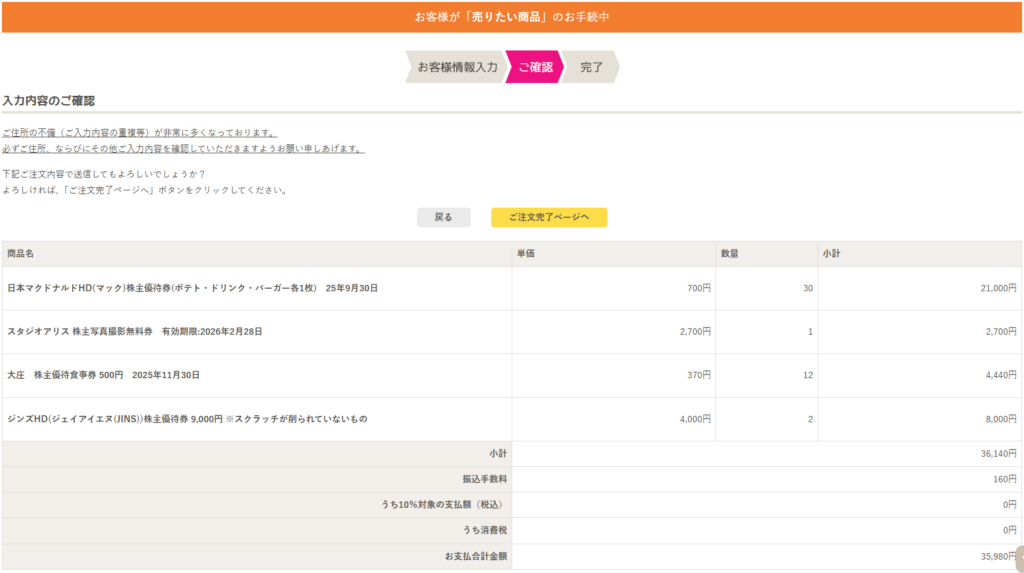Click the ご注文完了ページへ button
This screenshot has height=573, width=1024.
(549, 217)
